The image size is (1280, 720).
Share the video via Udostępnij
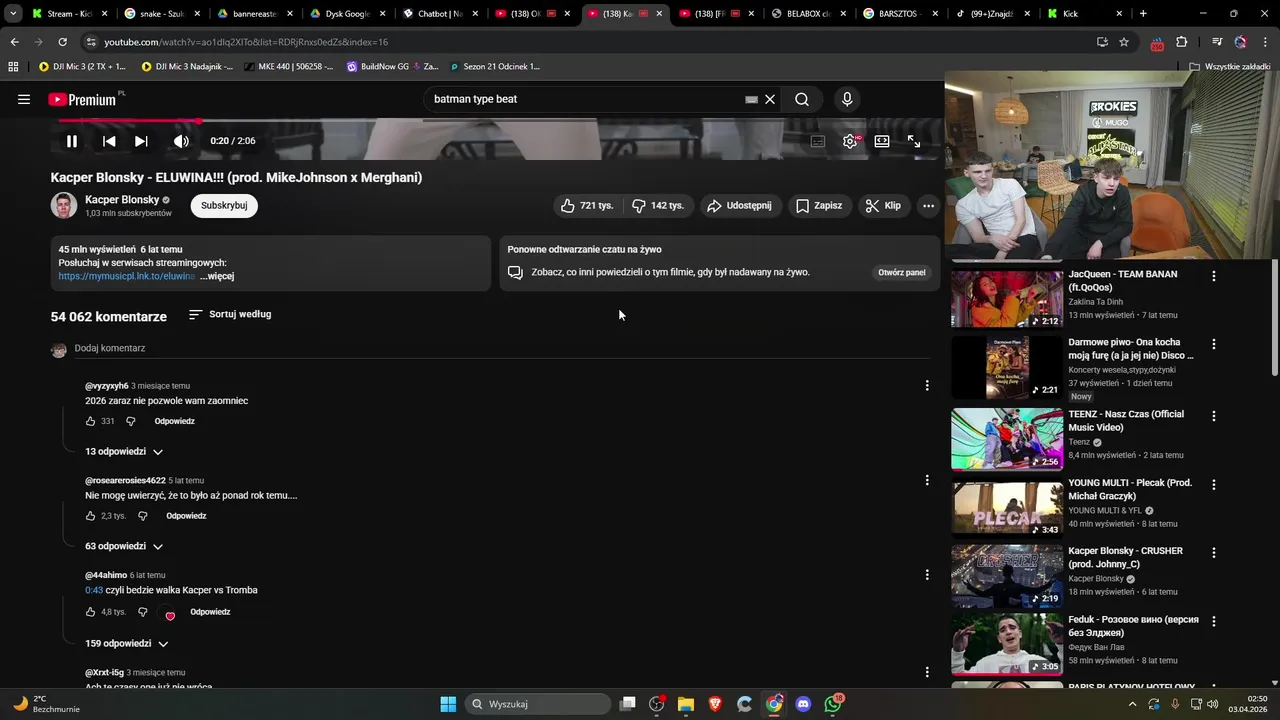pyautogui.click(x=739, y=205)
